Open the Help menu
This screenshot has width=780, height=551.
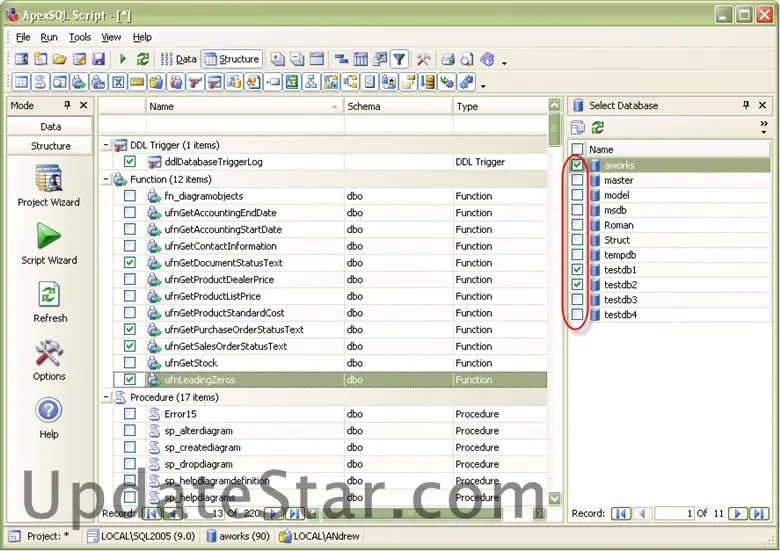142,37
